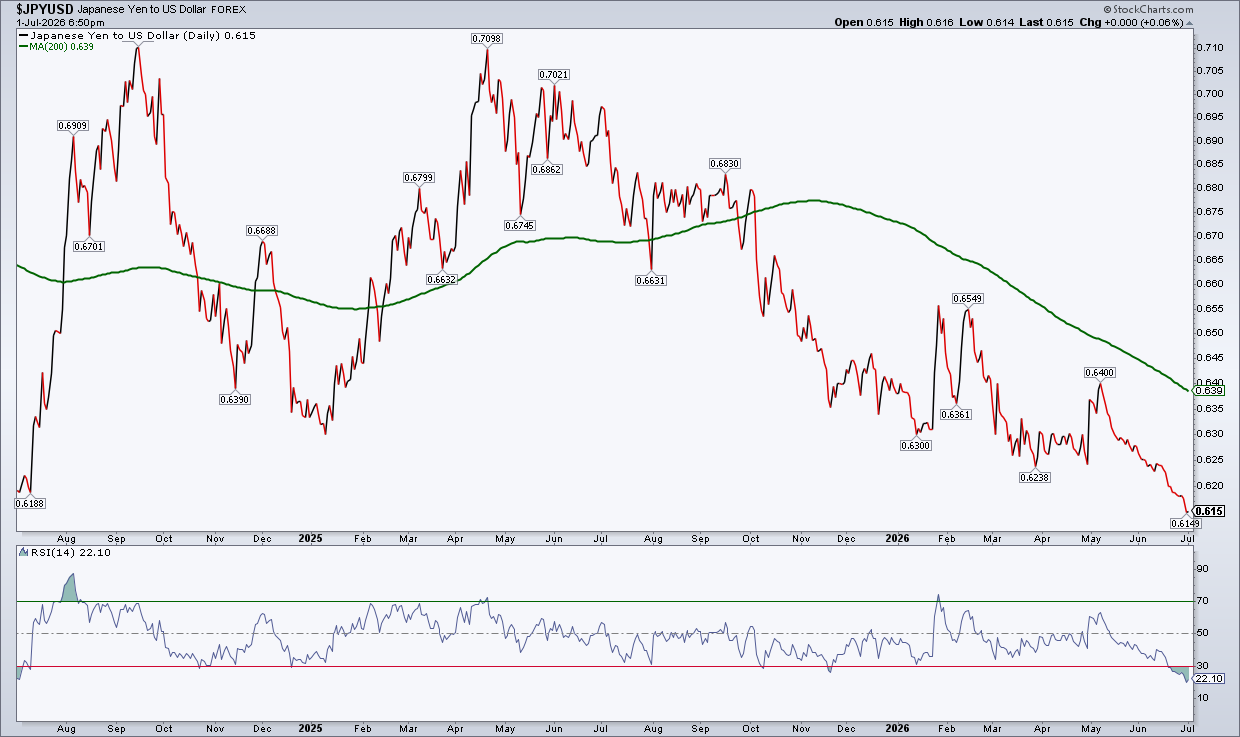Click the 0.650 price axis label
Screen dimensions: 1240x737
[1208, 333]
